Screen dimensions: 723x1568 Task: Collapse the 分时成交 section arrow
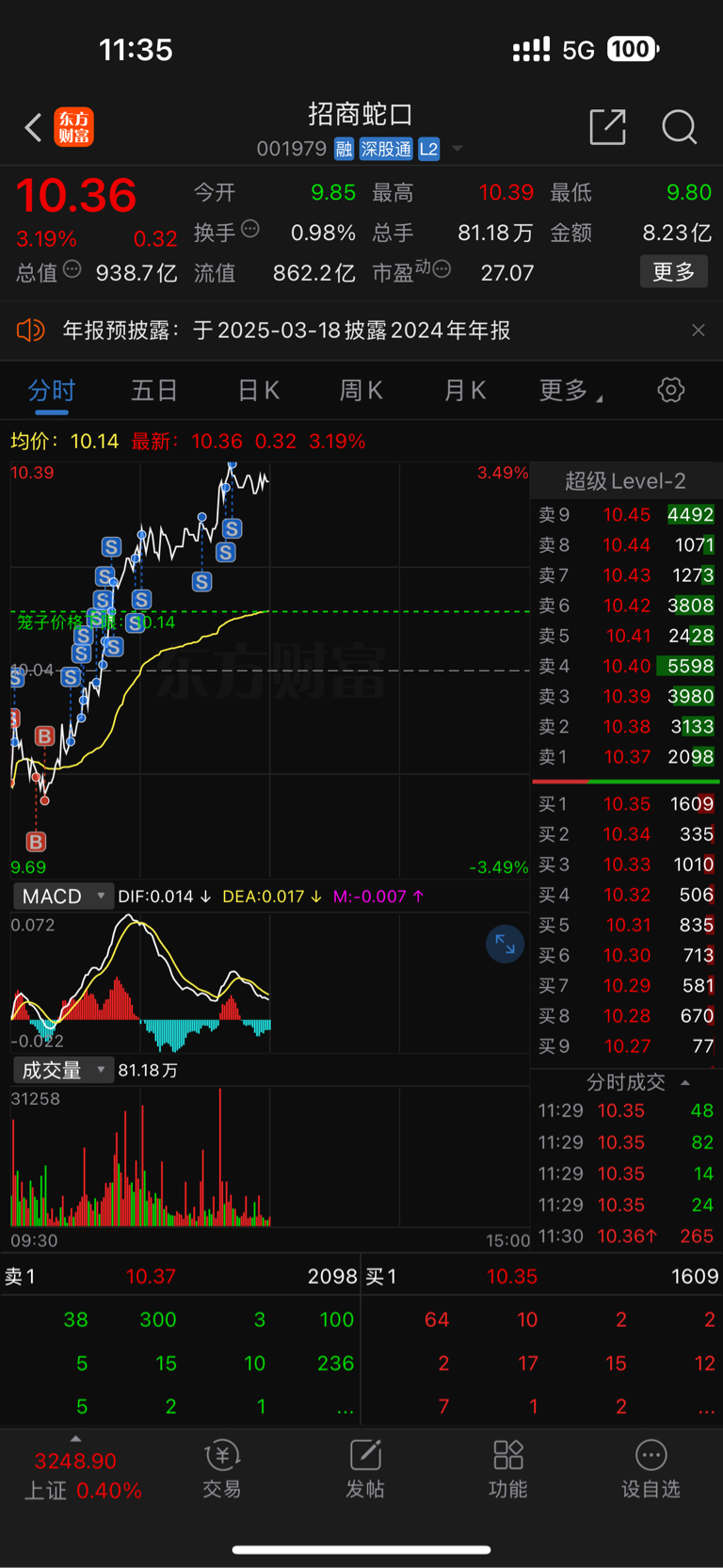pyautogui.click(x=685, y=1082)
